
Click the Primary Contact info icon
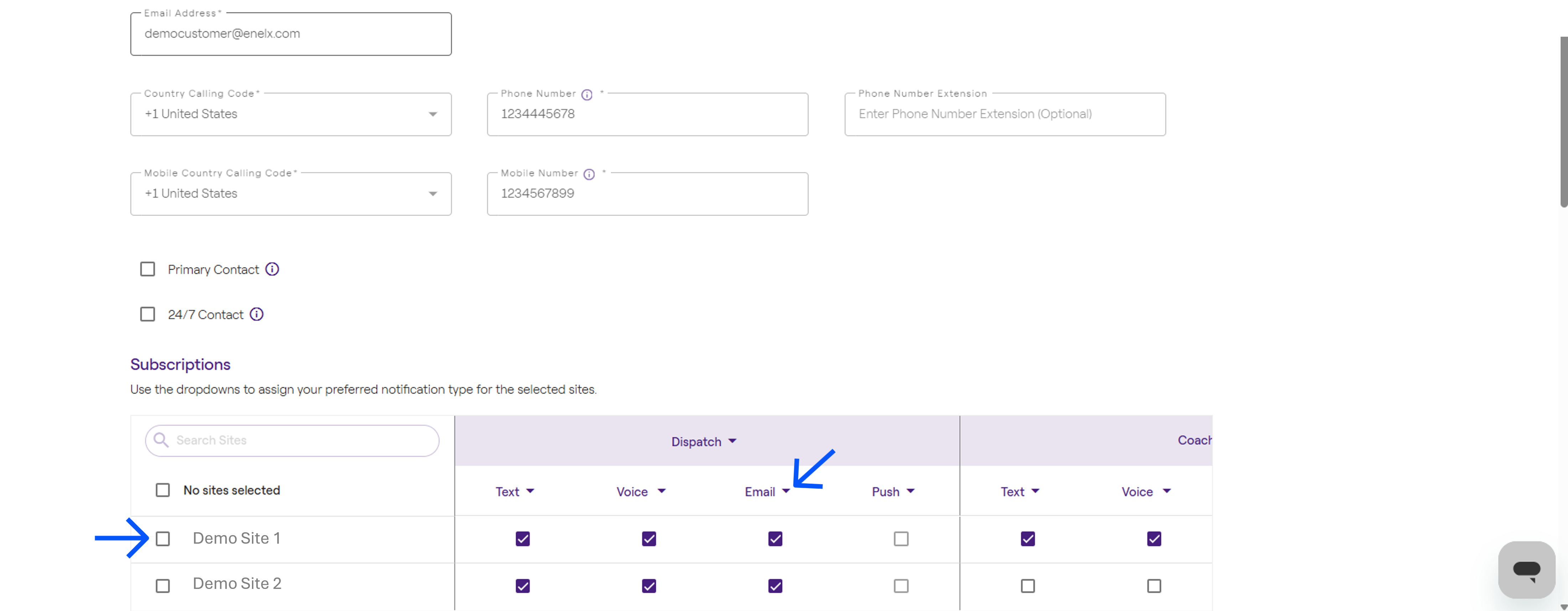[x=272, y=269]
